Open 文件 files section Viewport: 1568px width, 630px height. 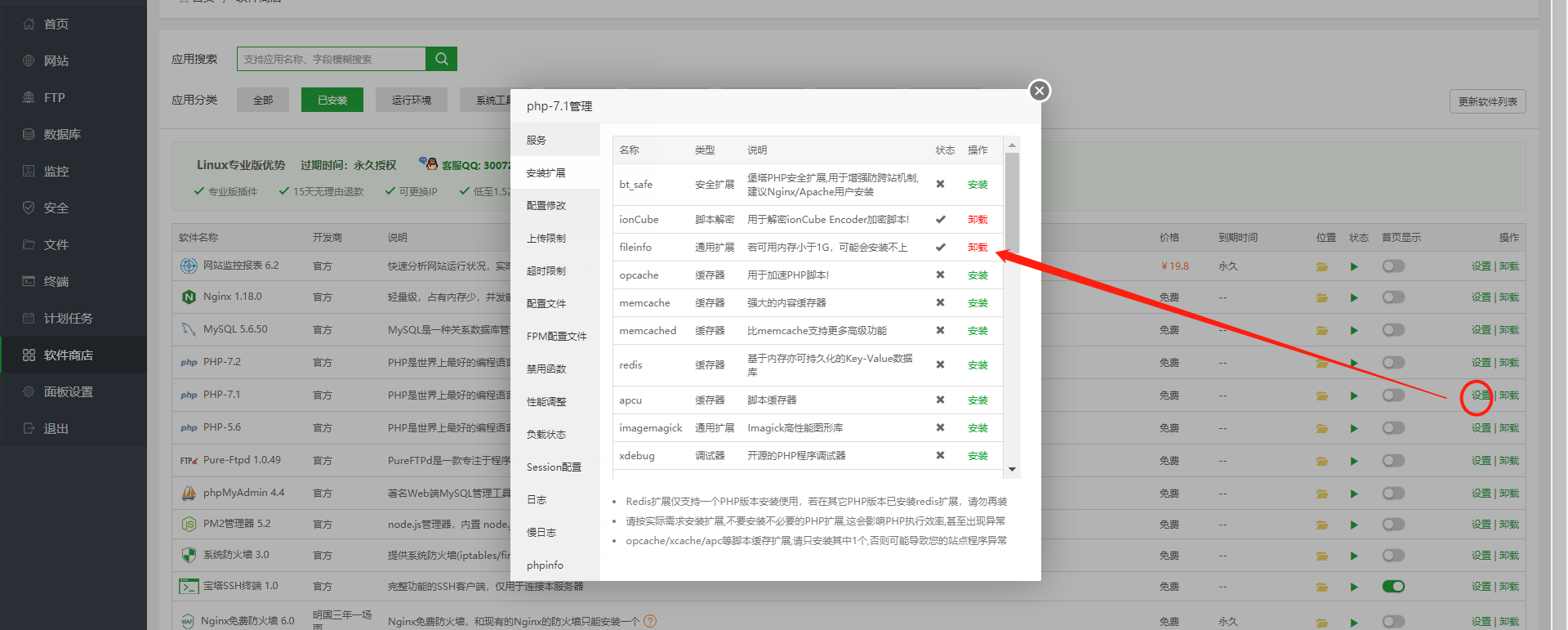[56, 245]
